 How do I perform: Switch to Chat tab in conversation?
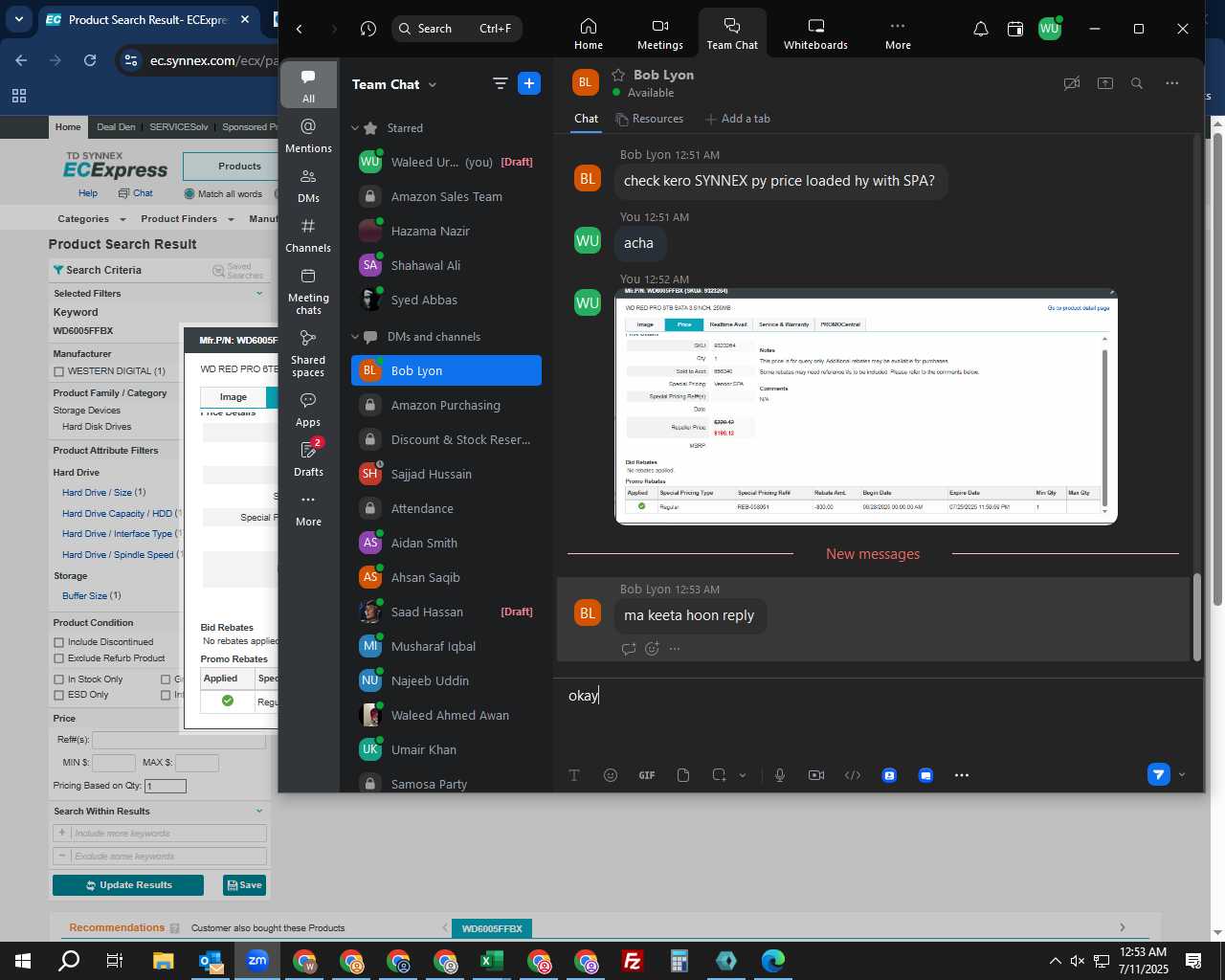pyautogui.click(x=586, y=119)
